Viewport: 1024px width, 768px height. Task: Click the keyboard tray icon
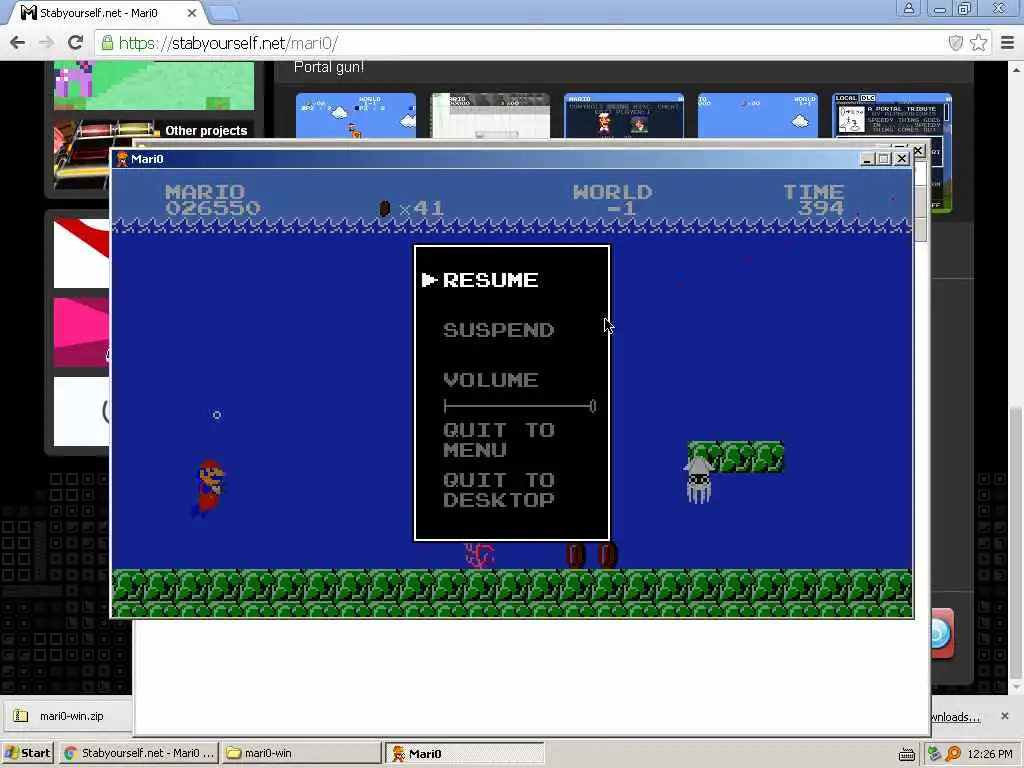tap(906, 754)
